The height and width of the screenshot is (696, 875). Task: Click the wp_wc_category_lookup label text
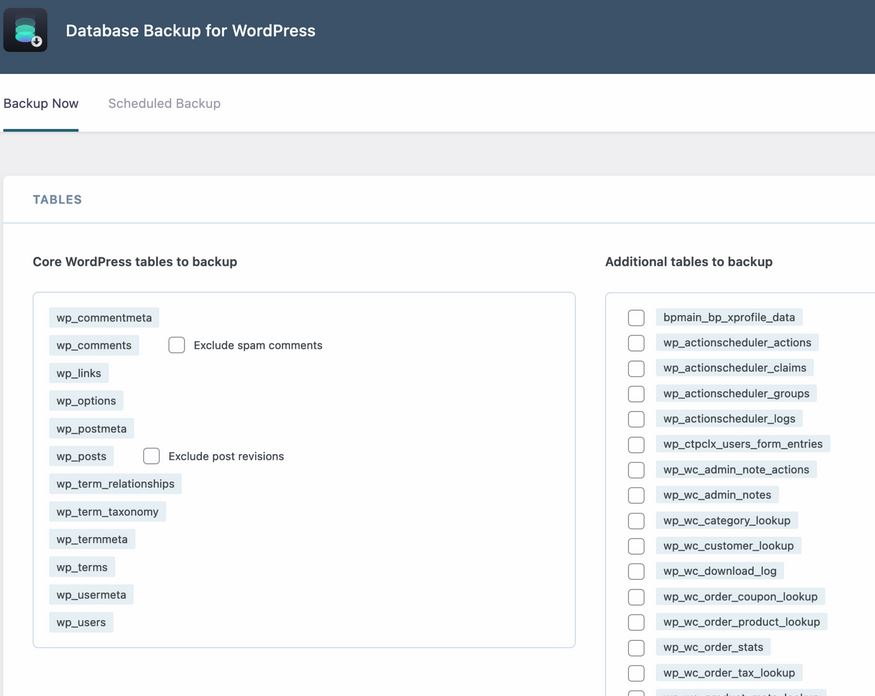tap(727, 520)
